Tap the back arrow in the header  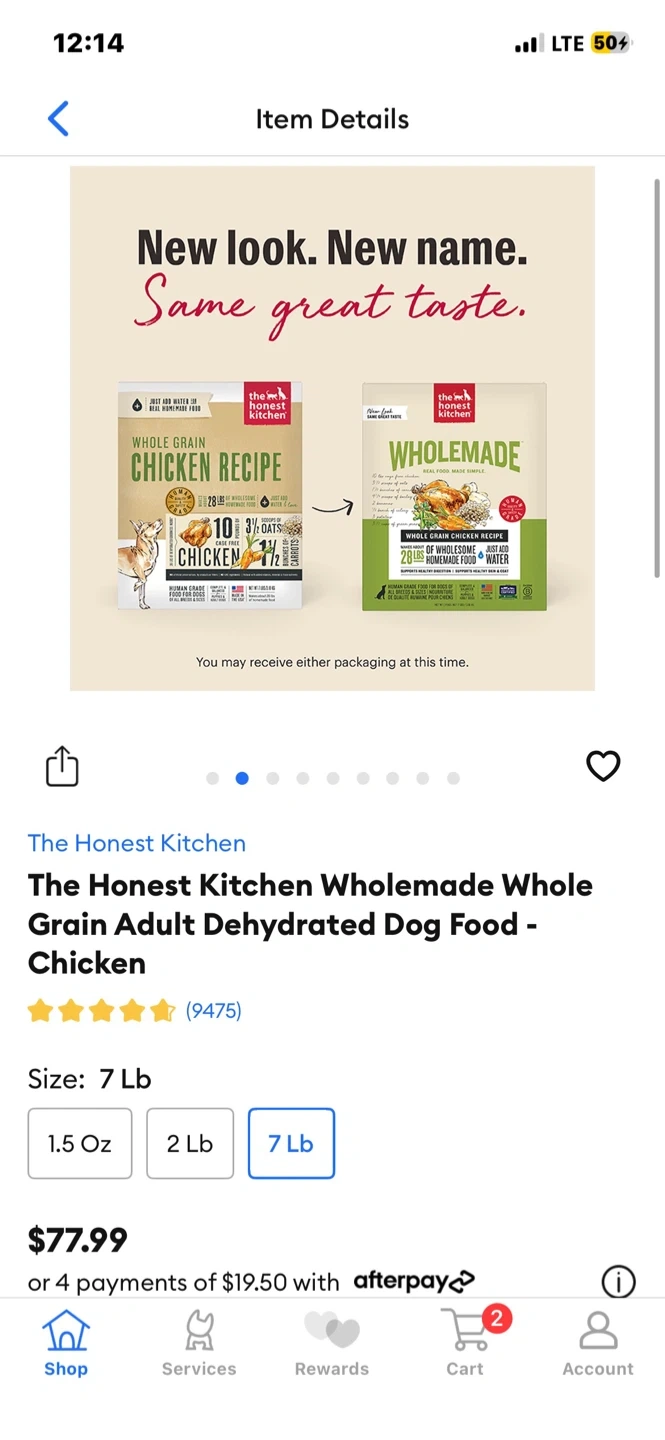58,119
